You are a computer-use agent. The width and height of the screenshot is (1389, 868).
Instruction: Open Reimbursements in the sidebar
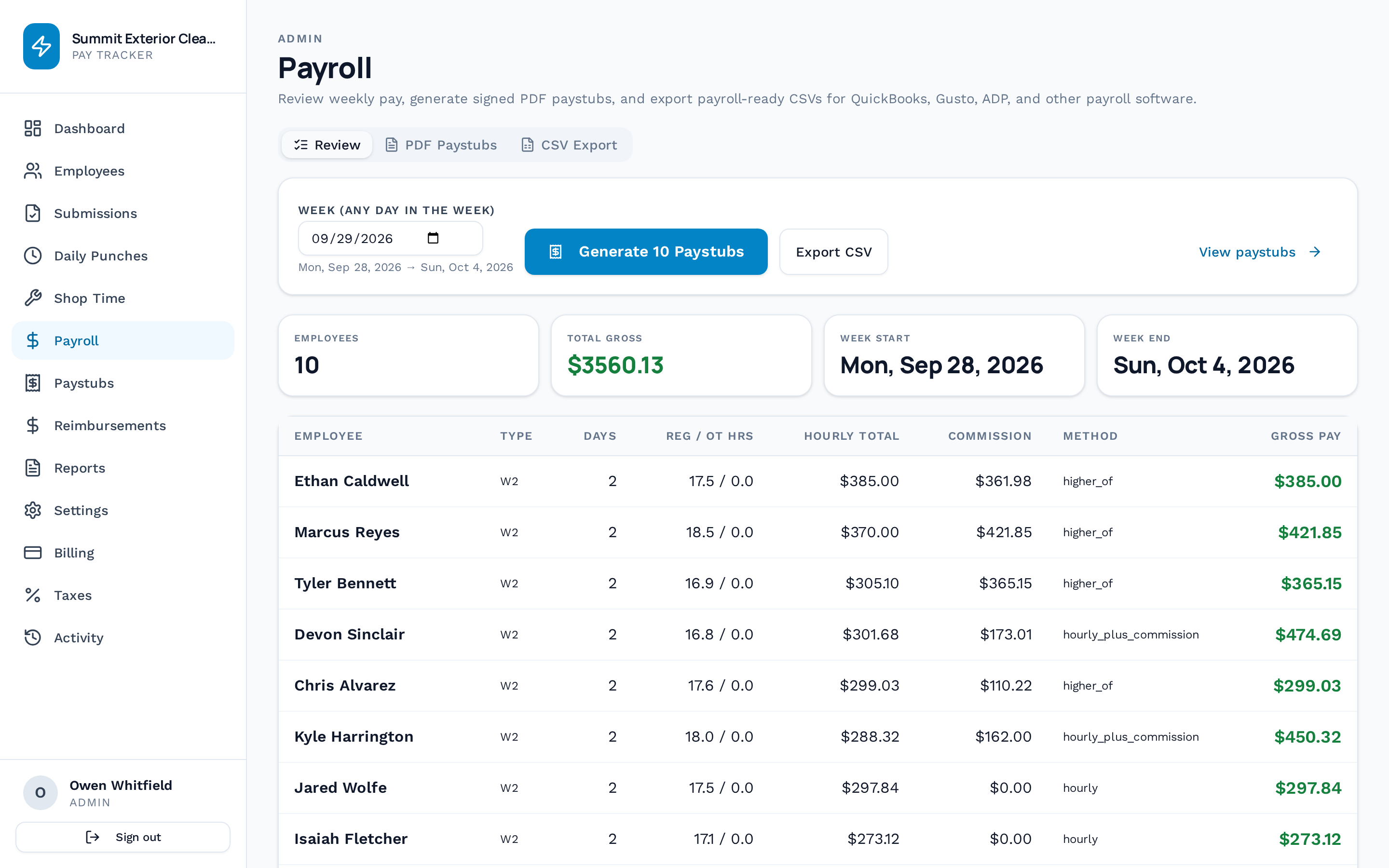(123, 425)
